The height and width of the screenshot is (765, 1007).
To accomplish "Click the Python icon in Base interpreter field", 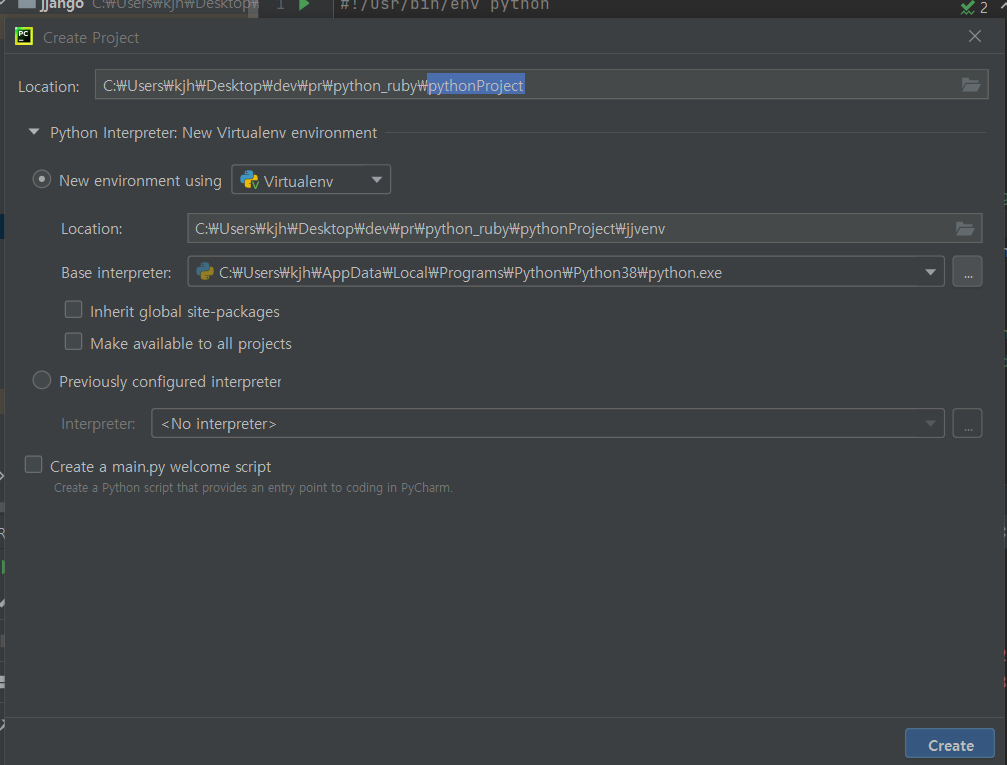I will click(205, 272).
